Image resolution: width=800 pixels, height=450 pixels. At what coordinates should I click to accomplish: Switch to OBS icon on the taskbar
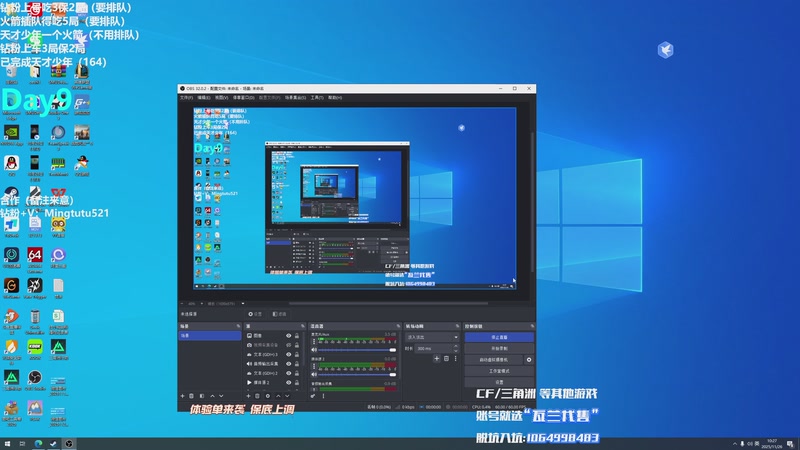click(x=69, y=443)
